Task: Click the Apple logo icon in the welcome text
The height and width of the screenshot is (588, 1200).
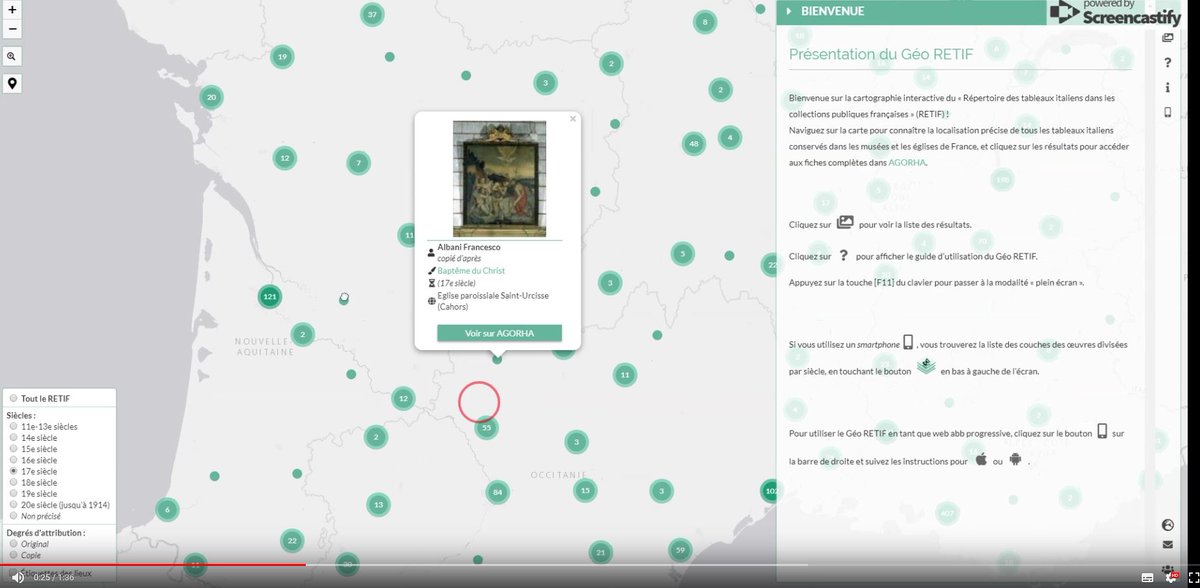Action: pos(981,460)
